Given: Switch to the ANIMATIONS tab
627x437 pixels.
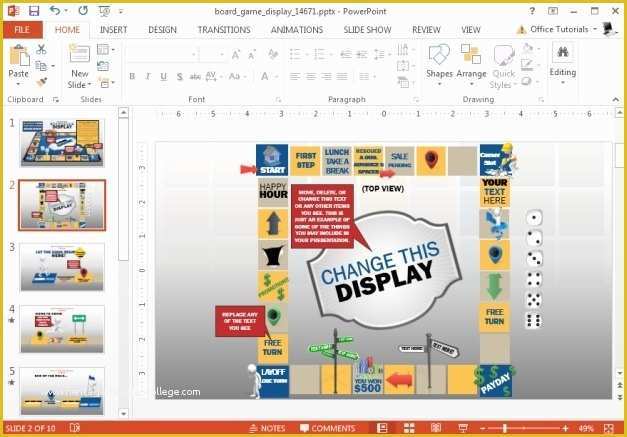Looking at the screenshot, I should point(297,30).
